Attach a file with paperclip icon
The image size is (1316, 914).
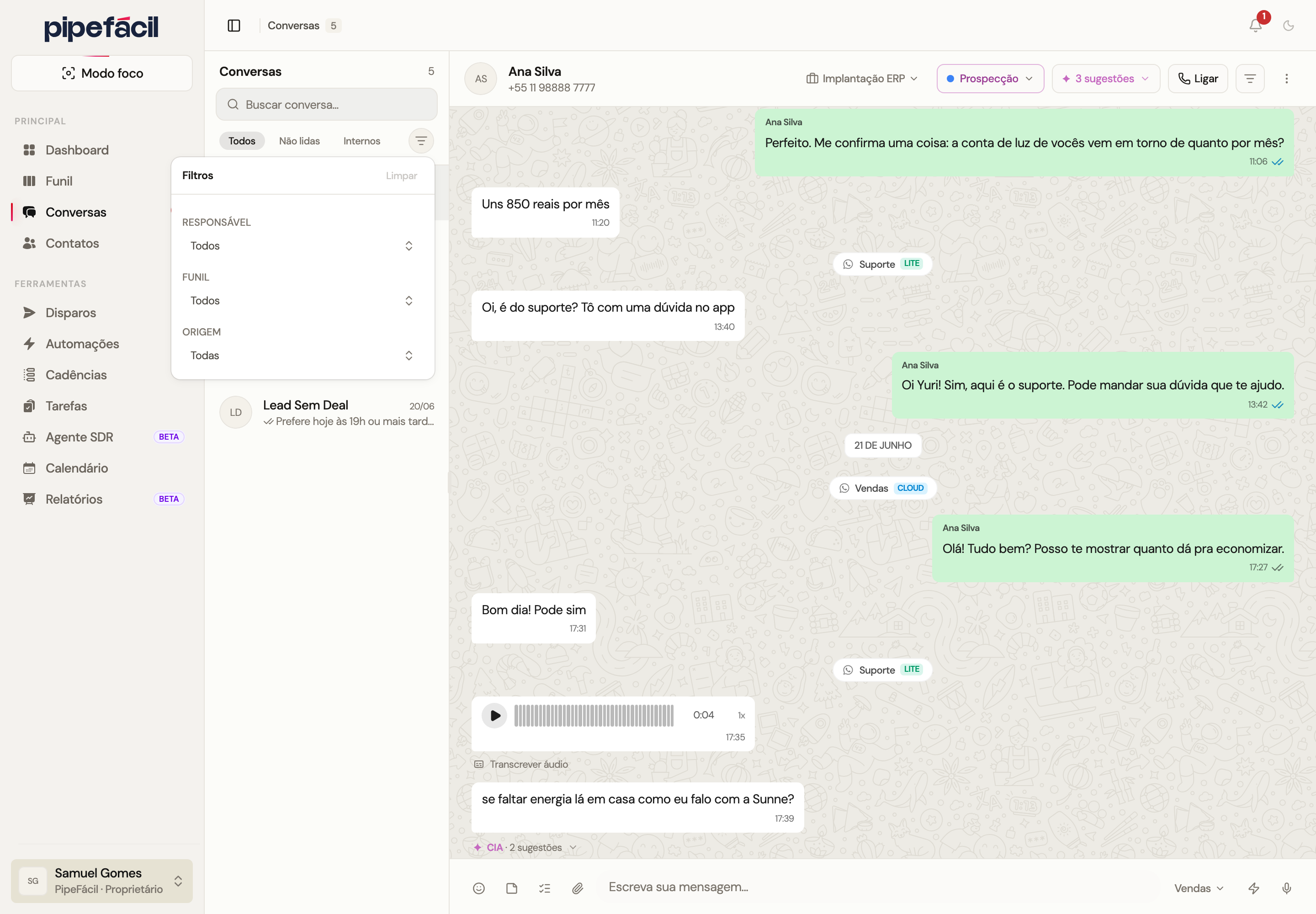[577, 887]
